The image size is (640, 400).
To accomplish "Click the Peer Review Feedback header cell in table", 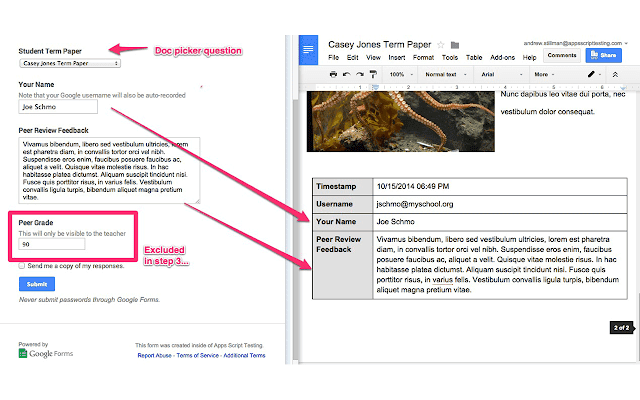I will [342, 265].
